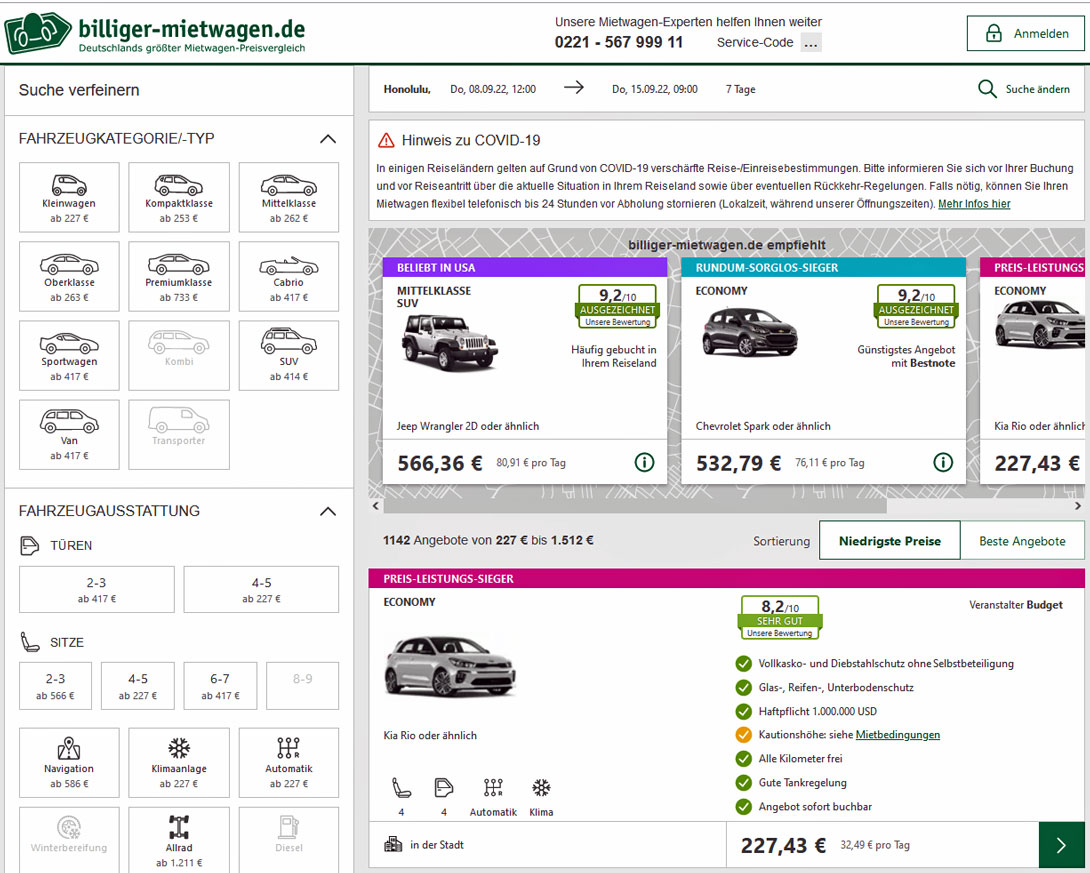
Task: Open the Mehr Infos hier link
Action: [974, 204]
